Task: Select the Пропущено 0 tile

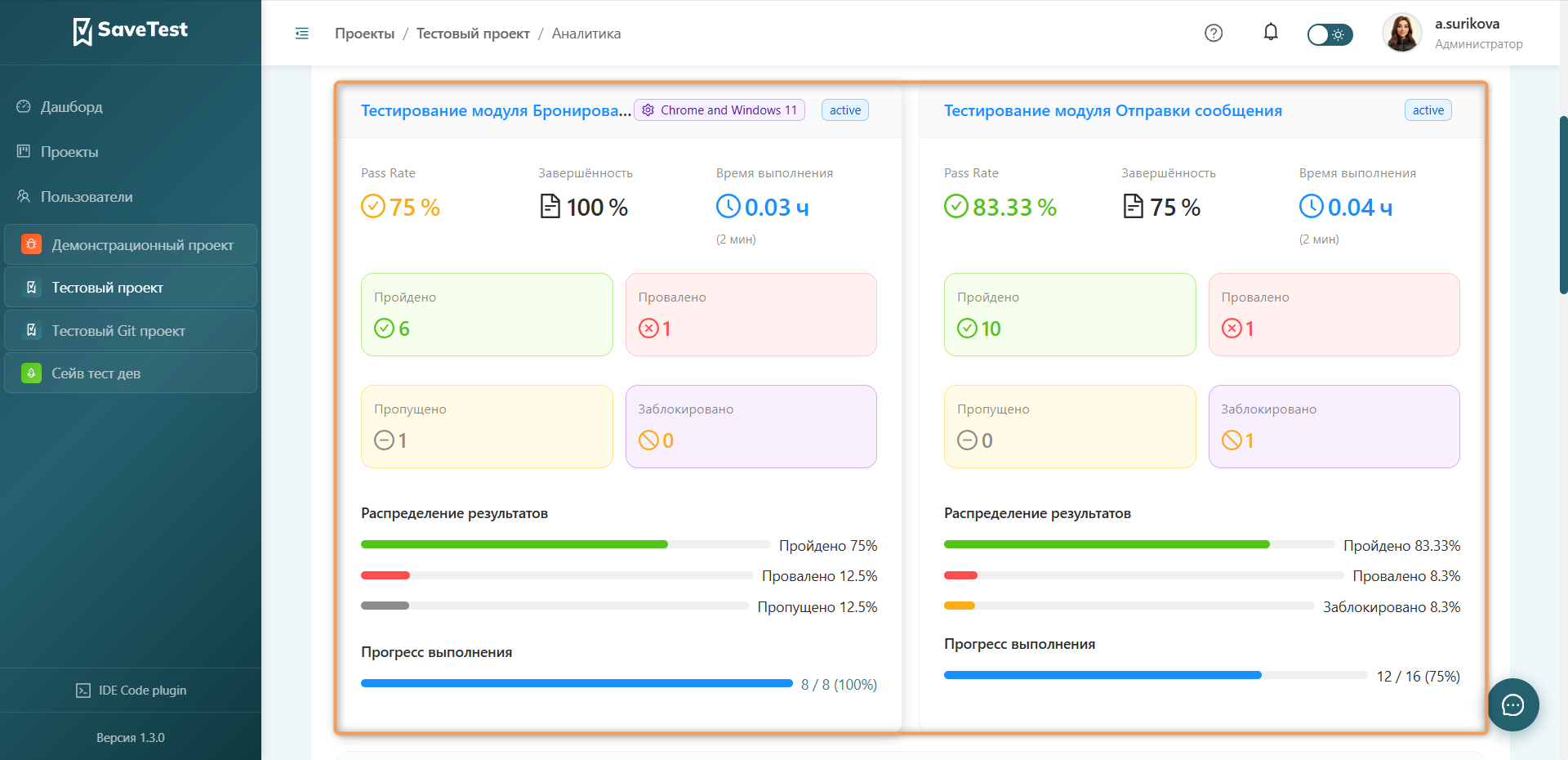Action: point(1070,427)
